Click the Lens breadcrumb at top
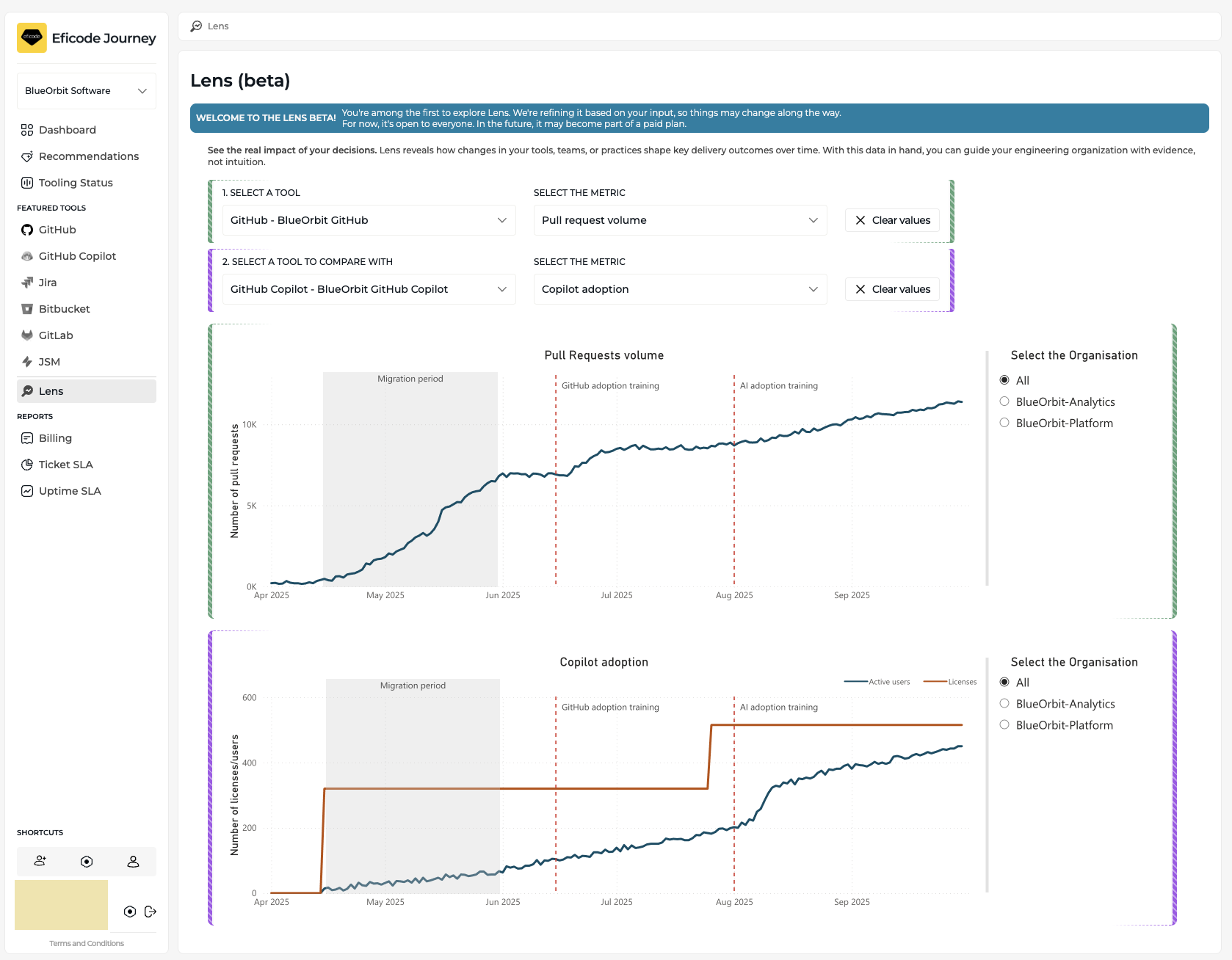This screenshot has width=1232, height=960. (217, 26)
